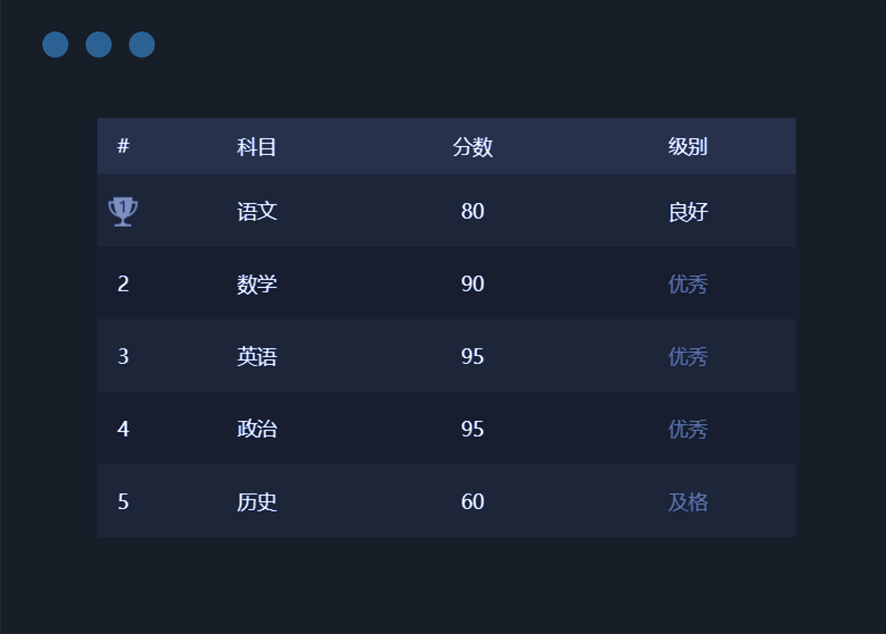Viewport: 886px width, 634px height.
Task: Sort by the 科目 column header
Action: (256, 147)
